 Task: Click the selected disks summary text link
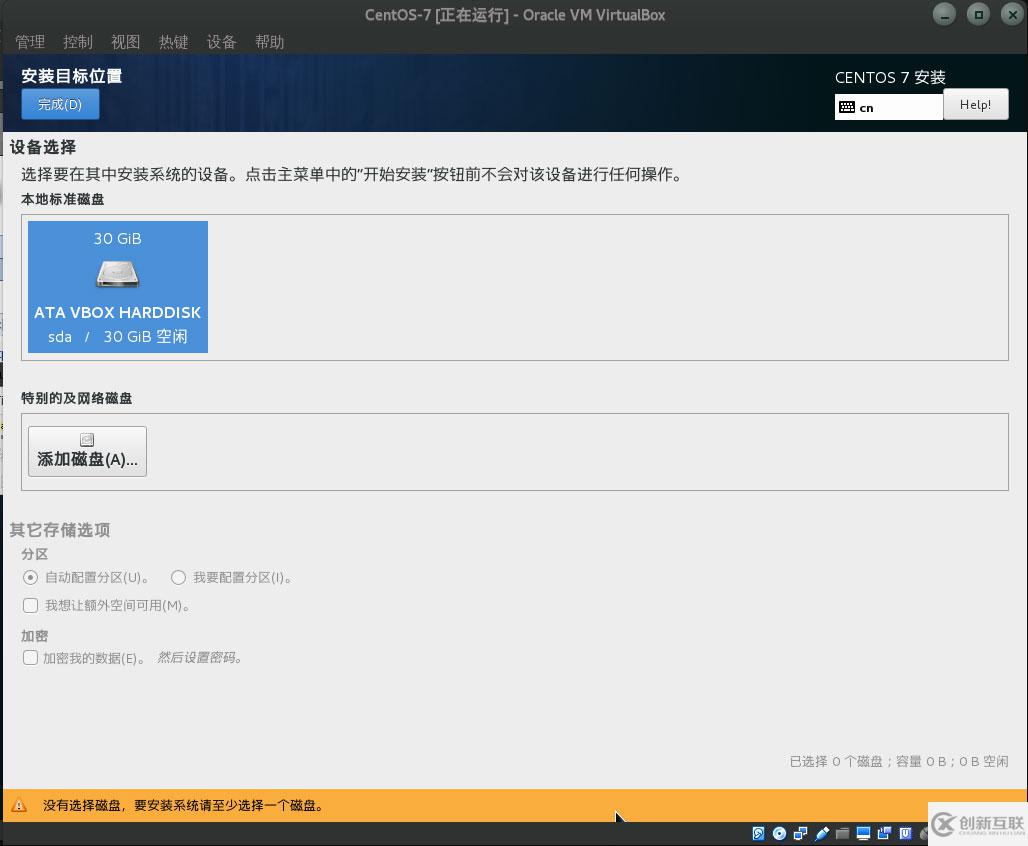(899, 761)
